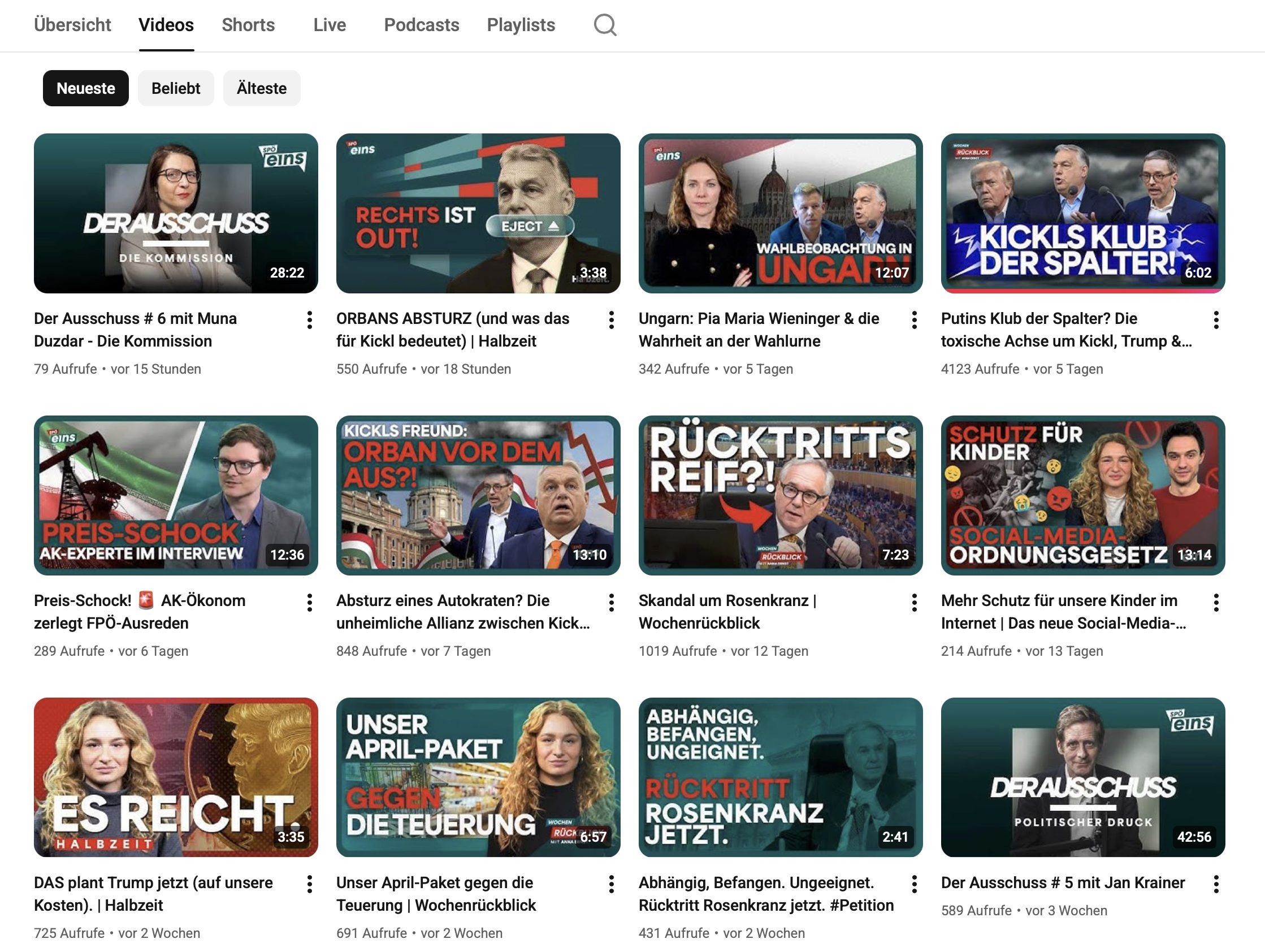Go to the Shorts tab
This screenshot has width=1265, height=952.
click(248, 25)
